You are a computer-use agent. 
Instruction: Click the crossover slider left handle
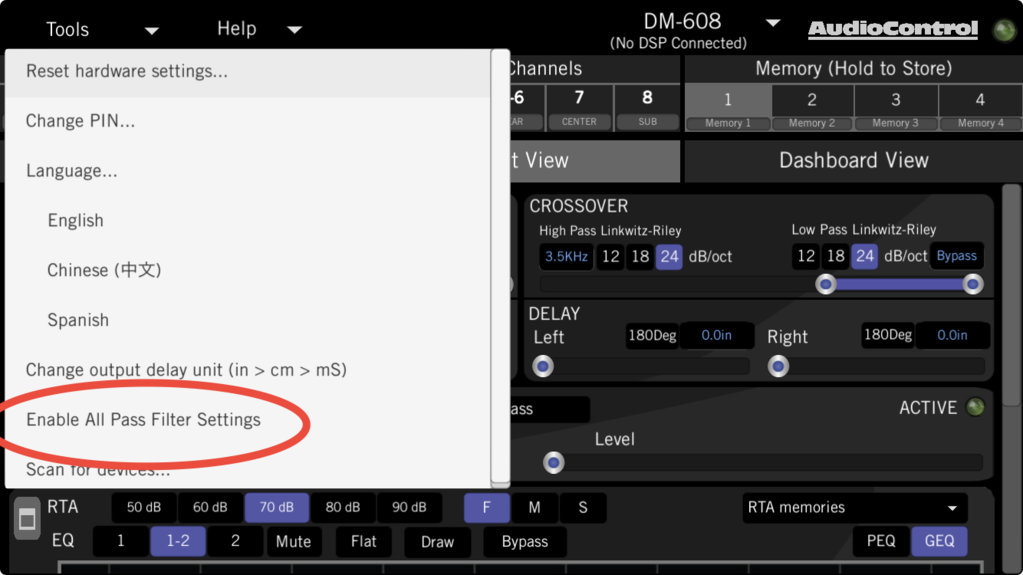pos(825,284)
